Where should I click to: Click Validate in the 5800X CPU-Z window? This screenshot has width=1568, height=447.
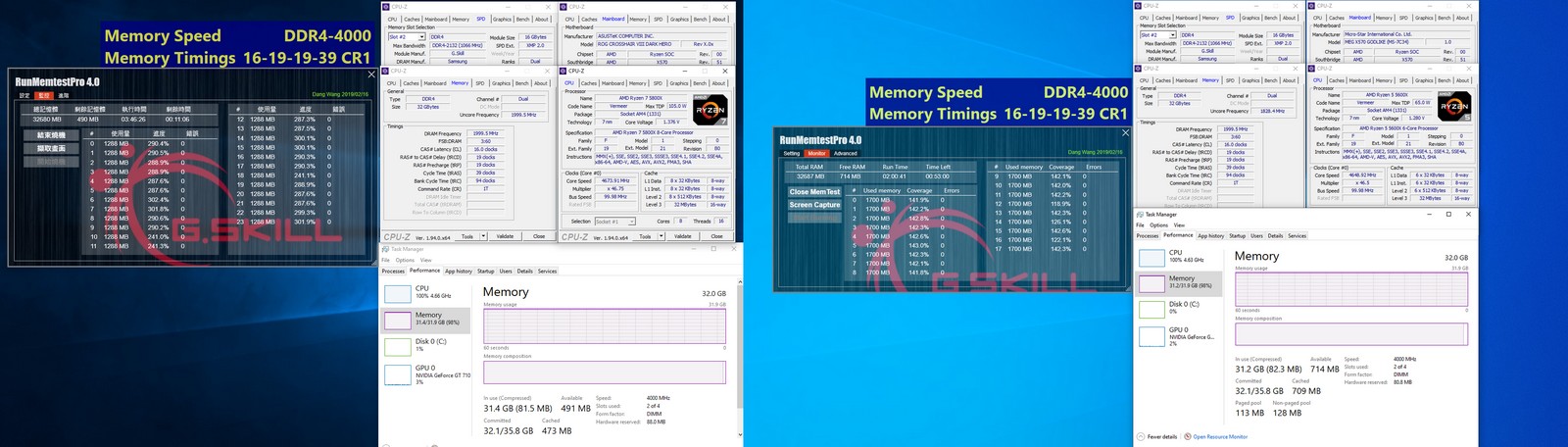tap(683, 236)
